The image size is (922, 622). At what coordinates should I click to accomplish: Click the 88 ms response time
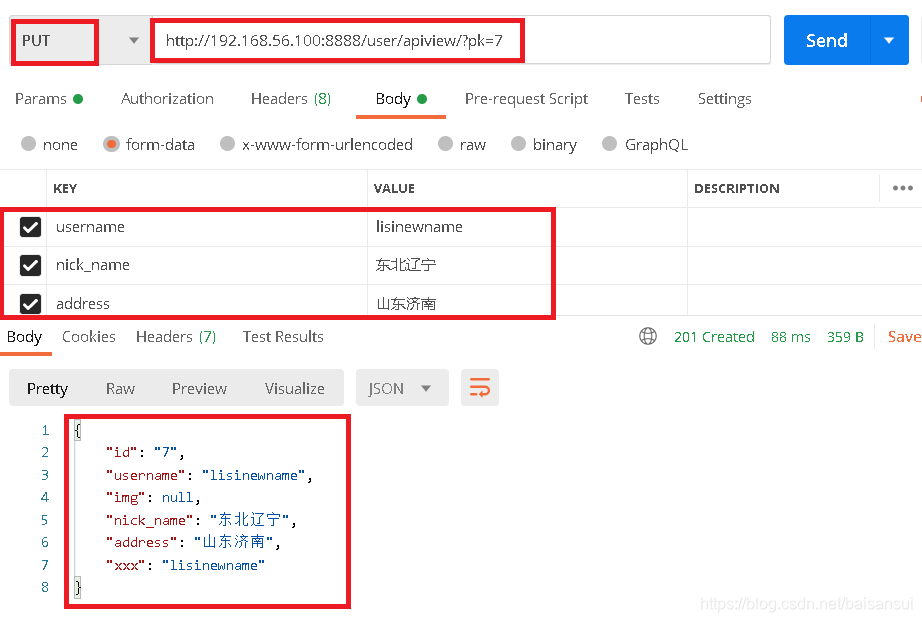(791, 337)
